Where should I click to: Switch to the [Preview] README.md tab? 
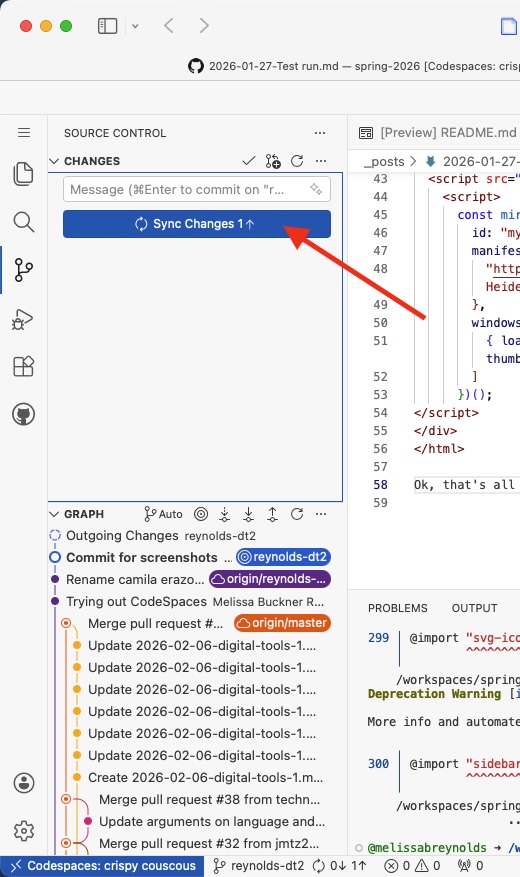point(437,133)
